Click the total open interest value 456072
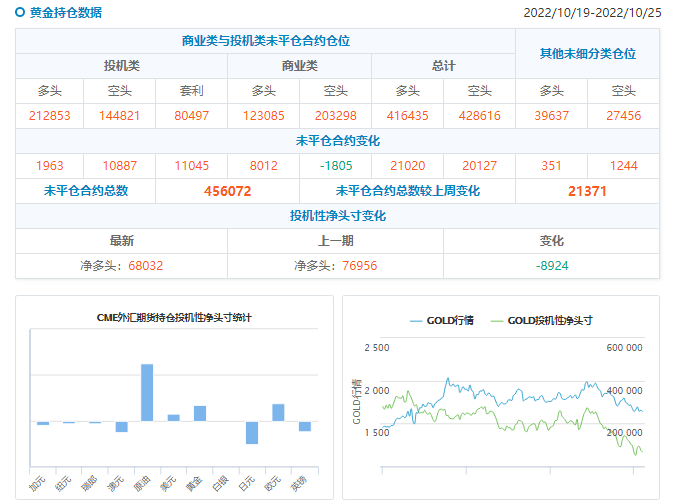Screen dimensions: 677x502 pos(227,191)
